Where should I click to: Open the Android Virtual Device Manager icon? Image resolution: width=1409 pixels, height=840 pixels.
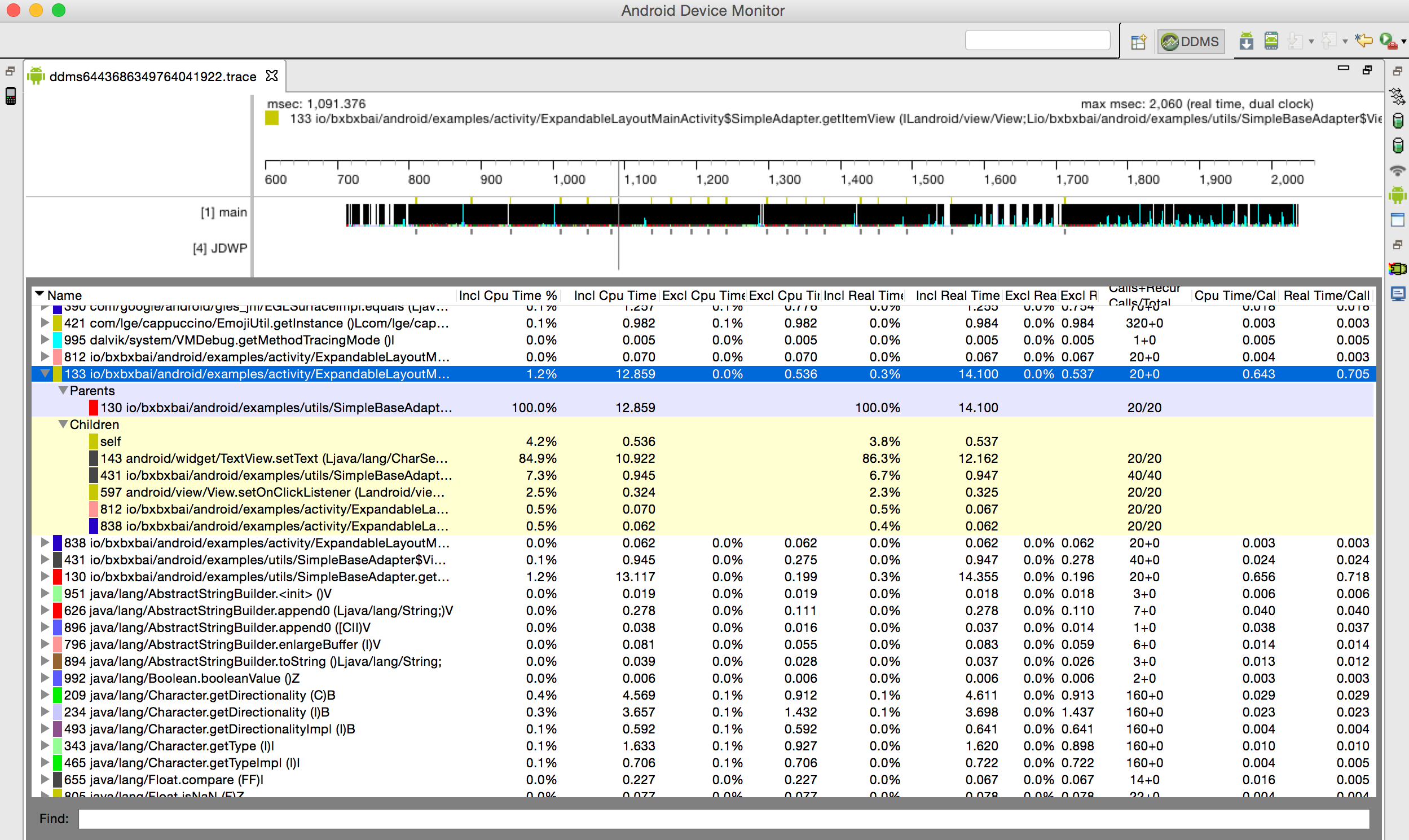pos(1271,41)
